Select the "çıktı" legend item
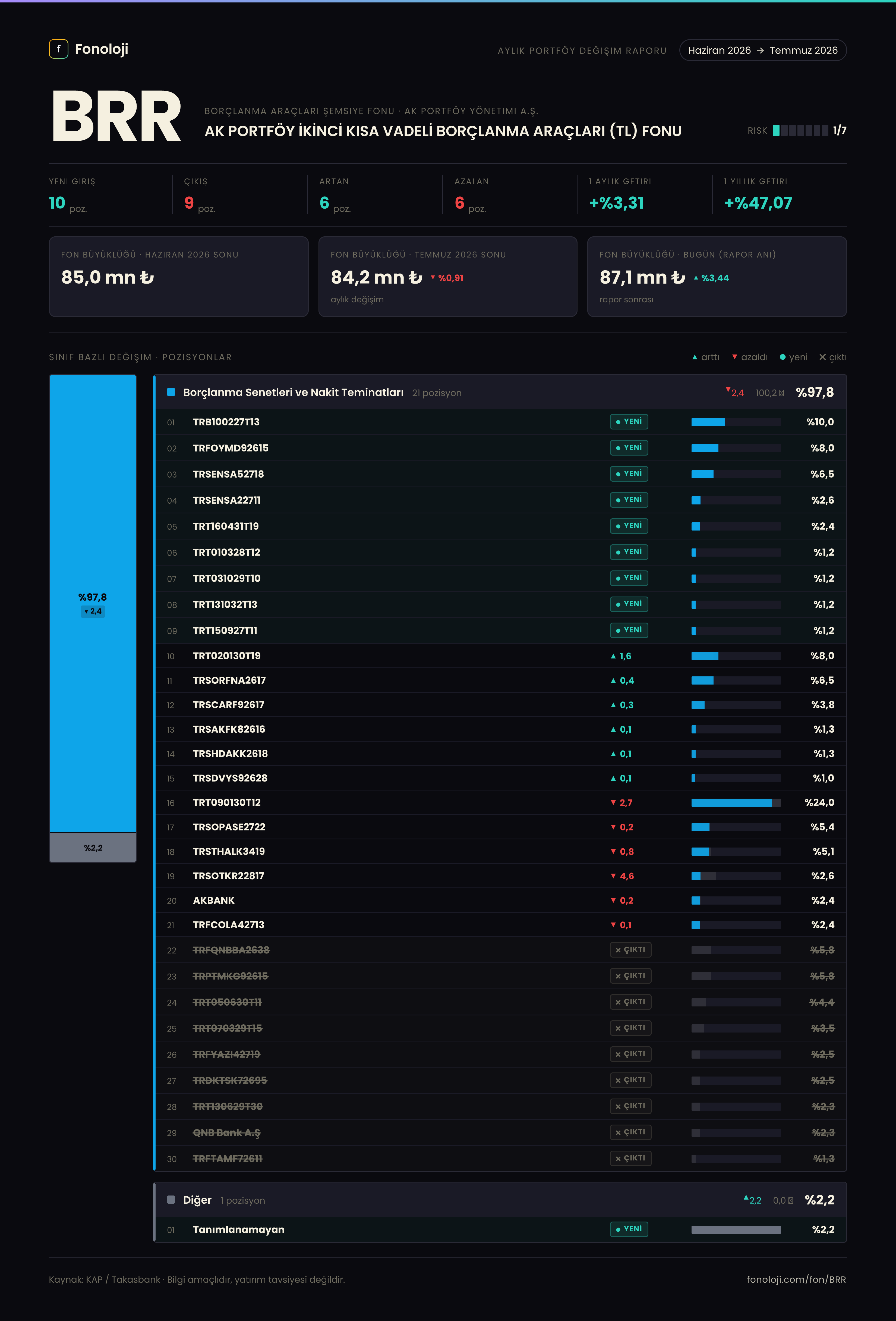Screen dimensions: 896x1321 (833, 357)
